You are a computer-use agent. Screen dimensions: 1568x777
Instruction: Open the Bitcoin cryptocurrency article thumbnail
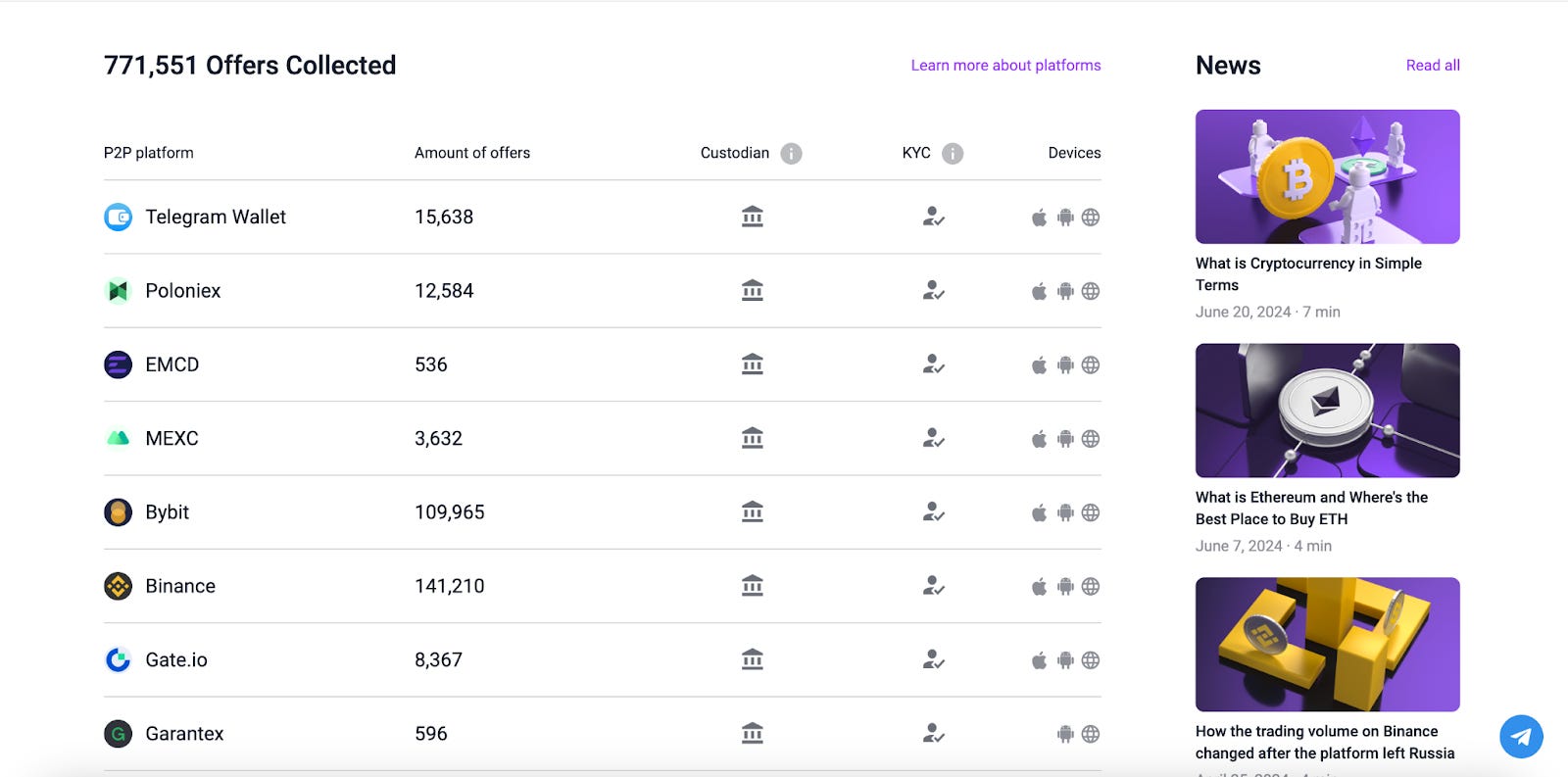pos(1327,176)
